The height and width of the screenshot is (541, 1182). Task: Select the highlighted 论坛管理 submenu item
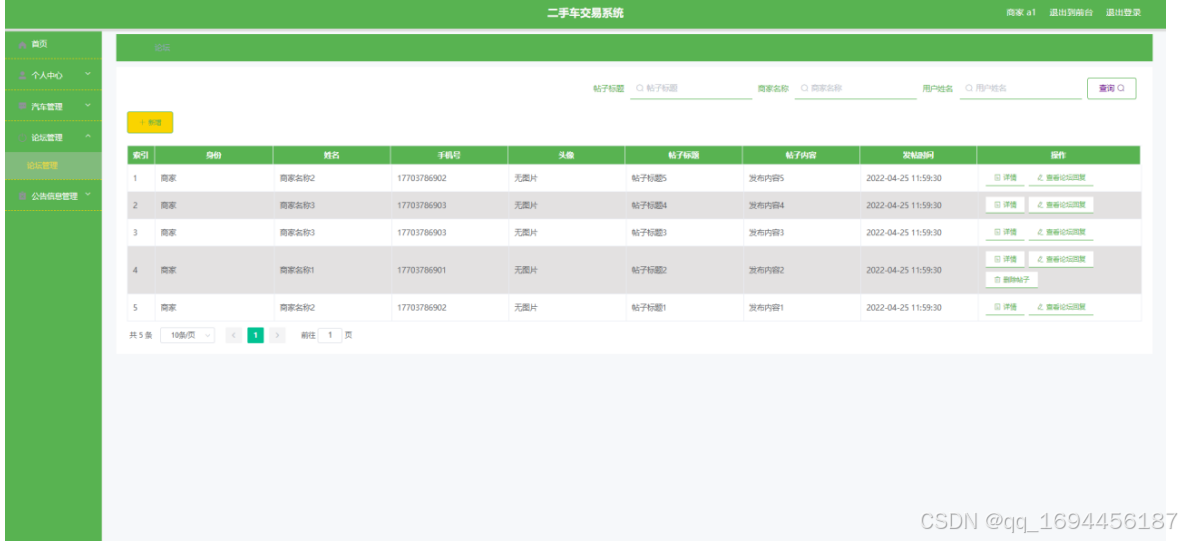point(53,166)
